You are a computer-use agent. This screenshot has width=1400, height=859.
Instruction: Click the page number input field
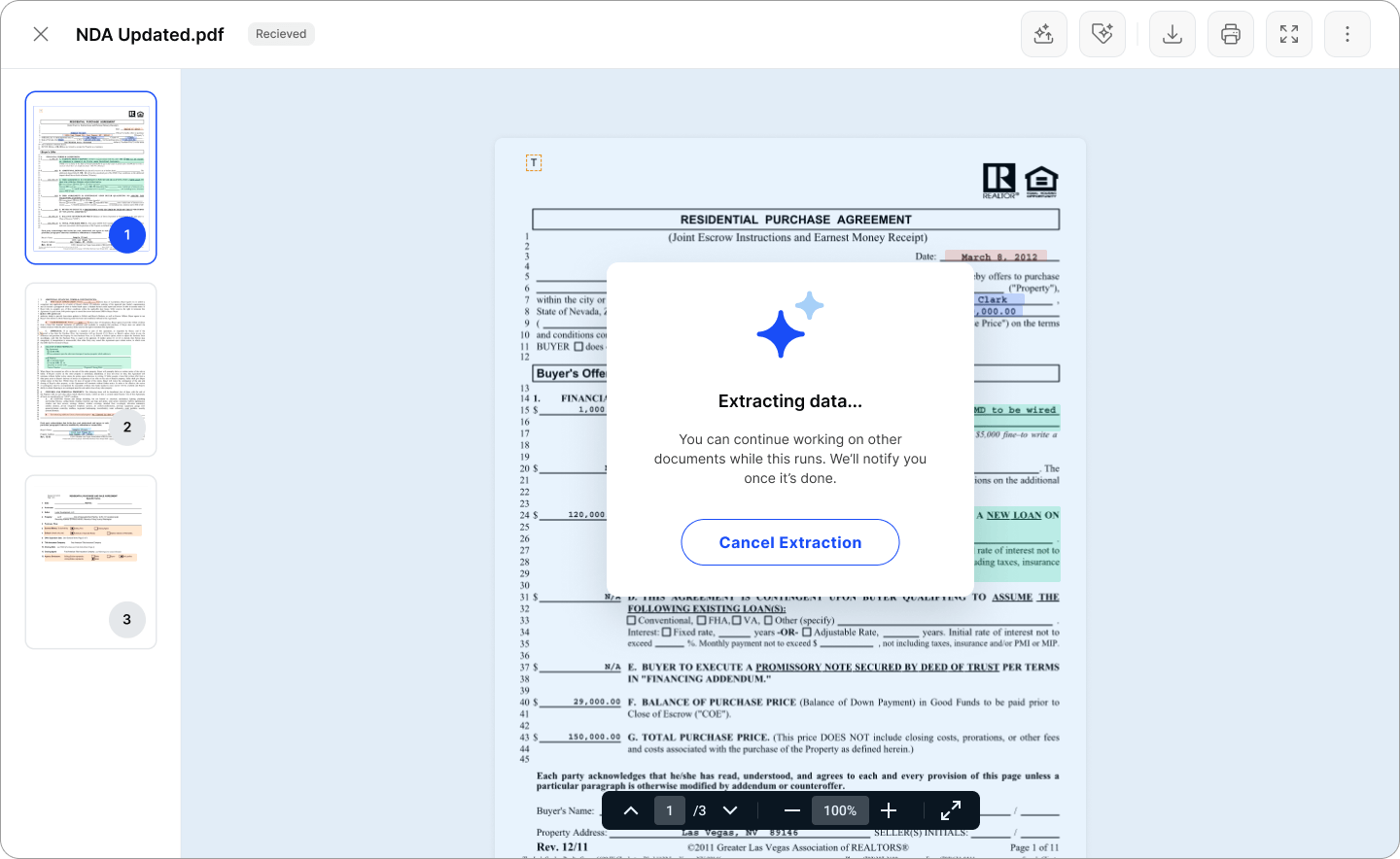[669, 809]
